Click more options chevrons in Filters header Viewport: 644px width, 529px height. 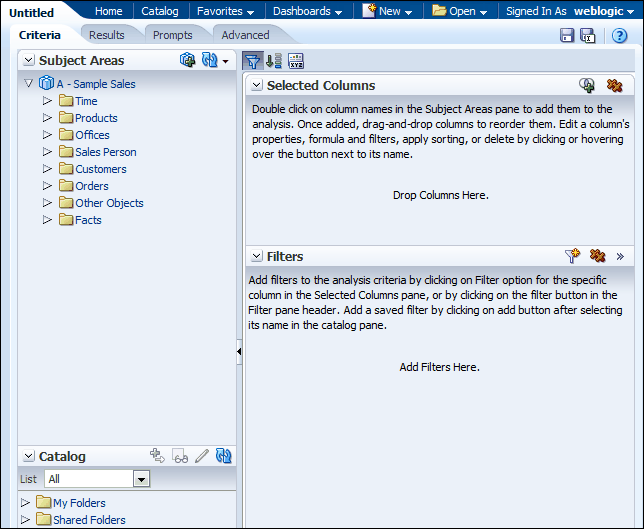tap(620, 257)
